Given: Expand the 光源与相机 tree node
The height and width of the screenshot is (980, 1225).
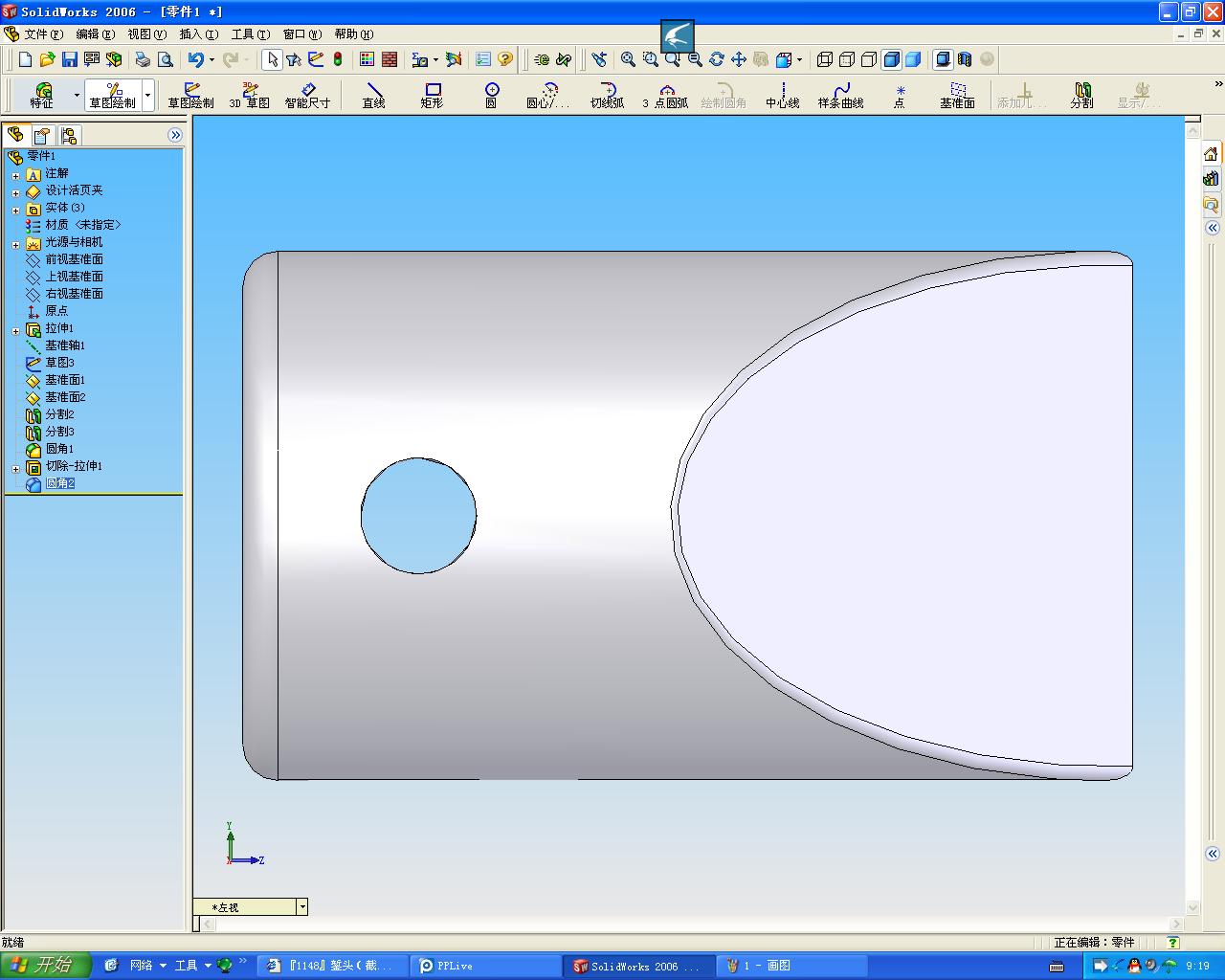Looking at the screenshot, I should point(15,245).
